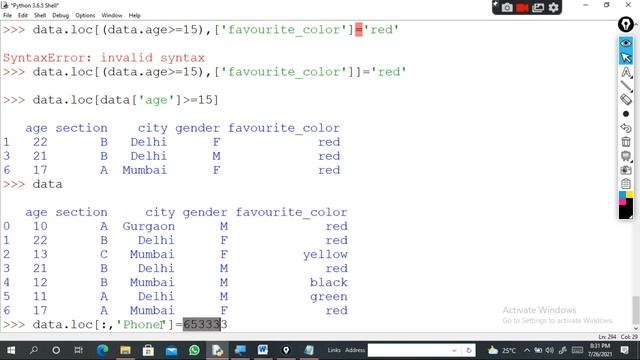Click the 'Ln: 294' status bar entry
This screenshot has height=360, width=640.
(607, 337)
